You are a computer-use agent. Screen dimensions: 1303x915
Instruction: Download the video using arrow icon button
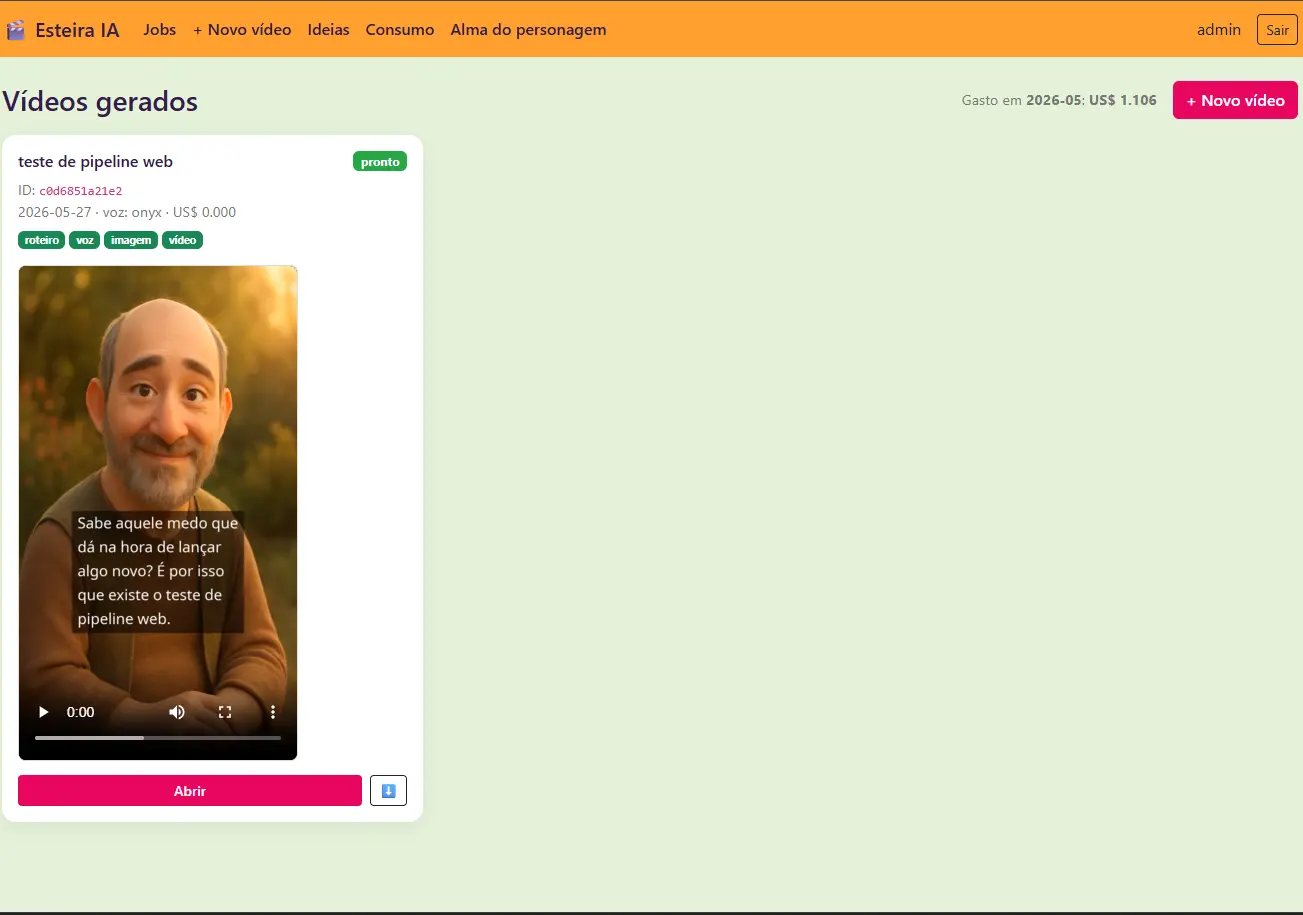click(x=388, y=790)
